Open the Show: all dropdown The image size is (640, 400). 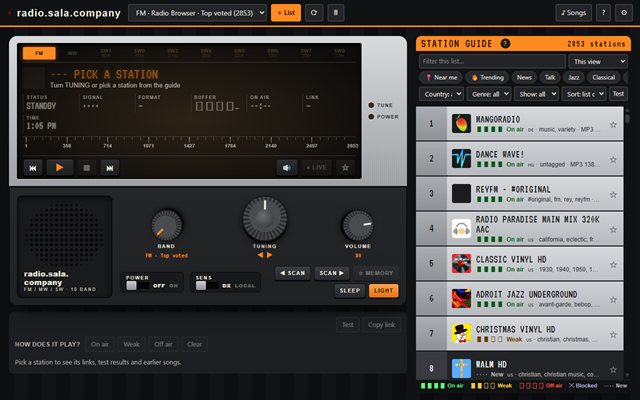536,94
